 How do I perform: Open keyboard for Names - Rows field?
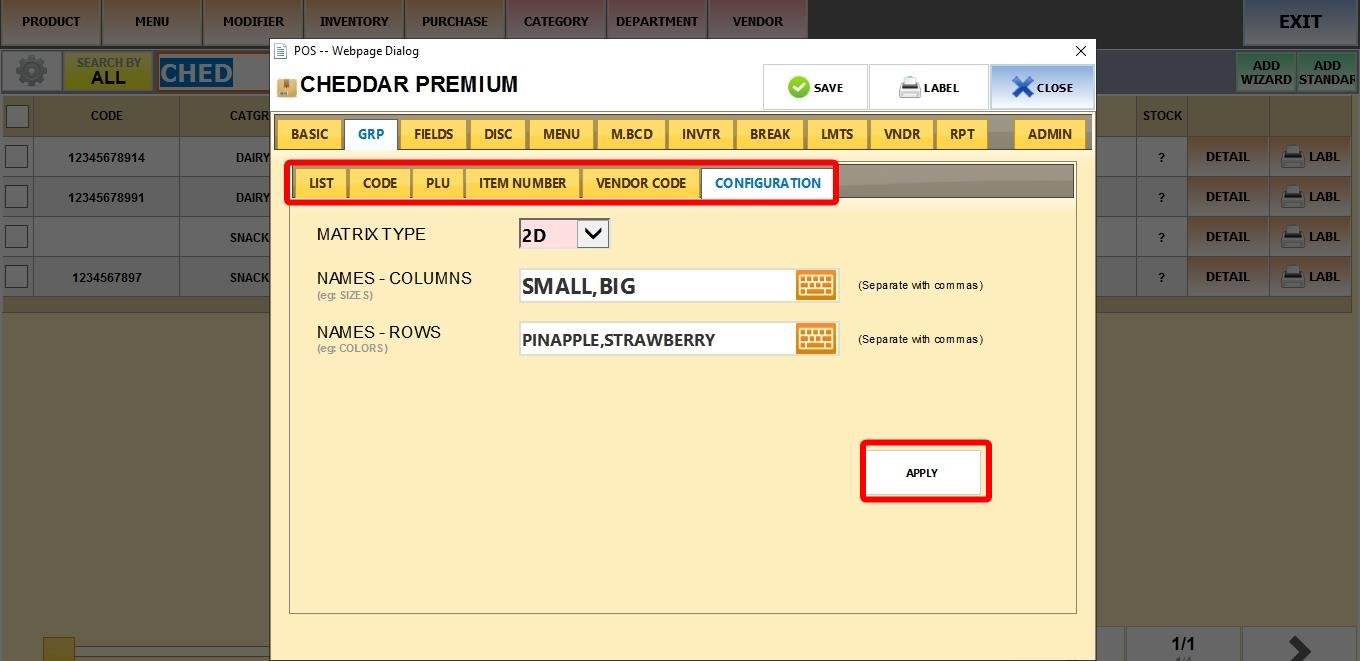pyautogui.click(x=816, y=339)
